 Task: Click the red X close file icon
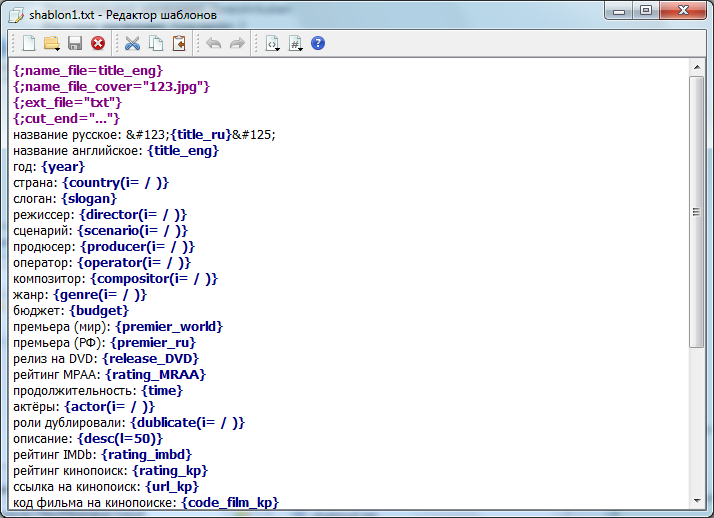click(x=98, y=43)
